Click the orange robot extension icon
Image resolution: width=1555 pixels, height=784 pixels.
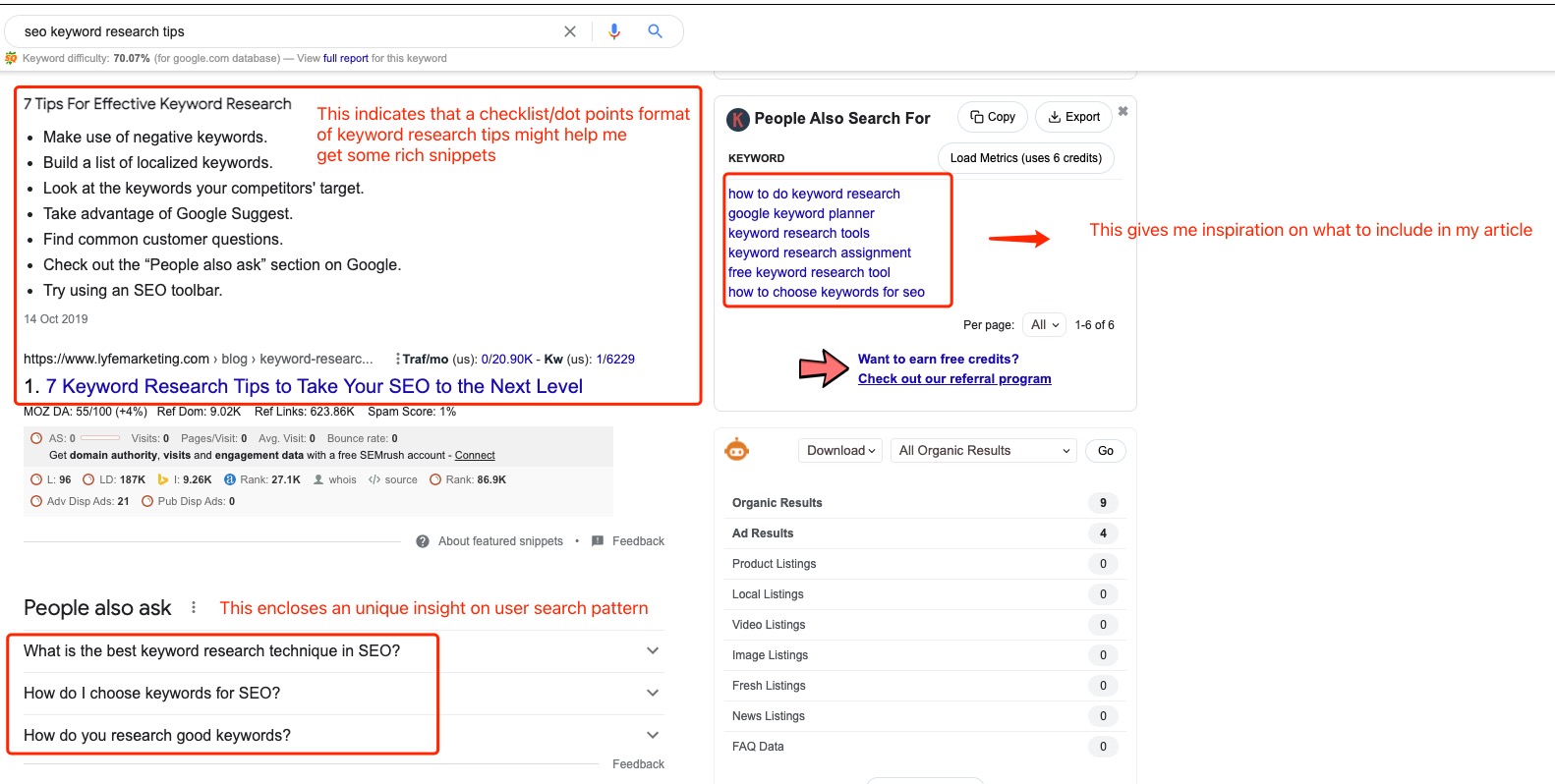[736, 450]
